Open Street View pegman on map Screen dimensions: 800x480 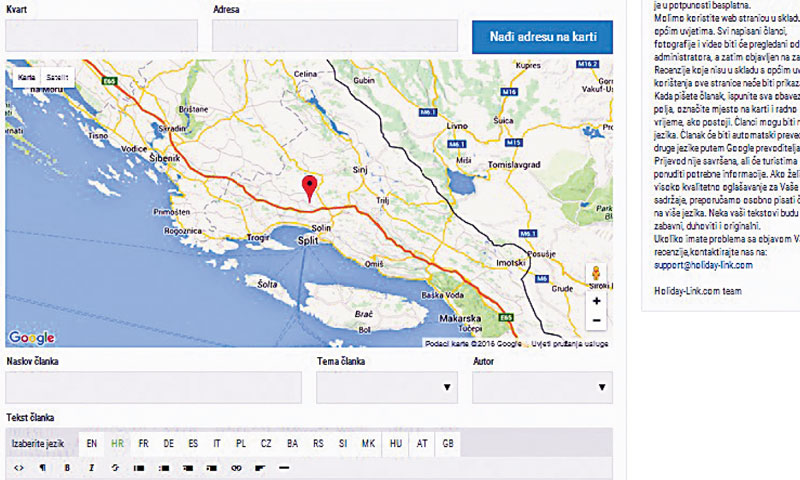click(x=596, y=275)
